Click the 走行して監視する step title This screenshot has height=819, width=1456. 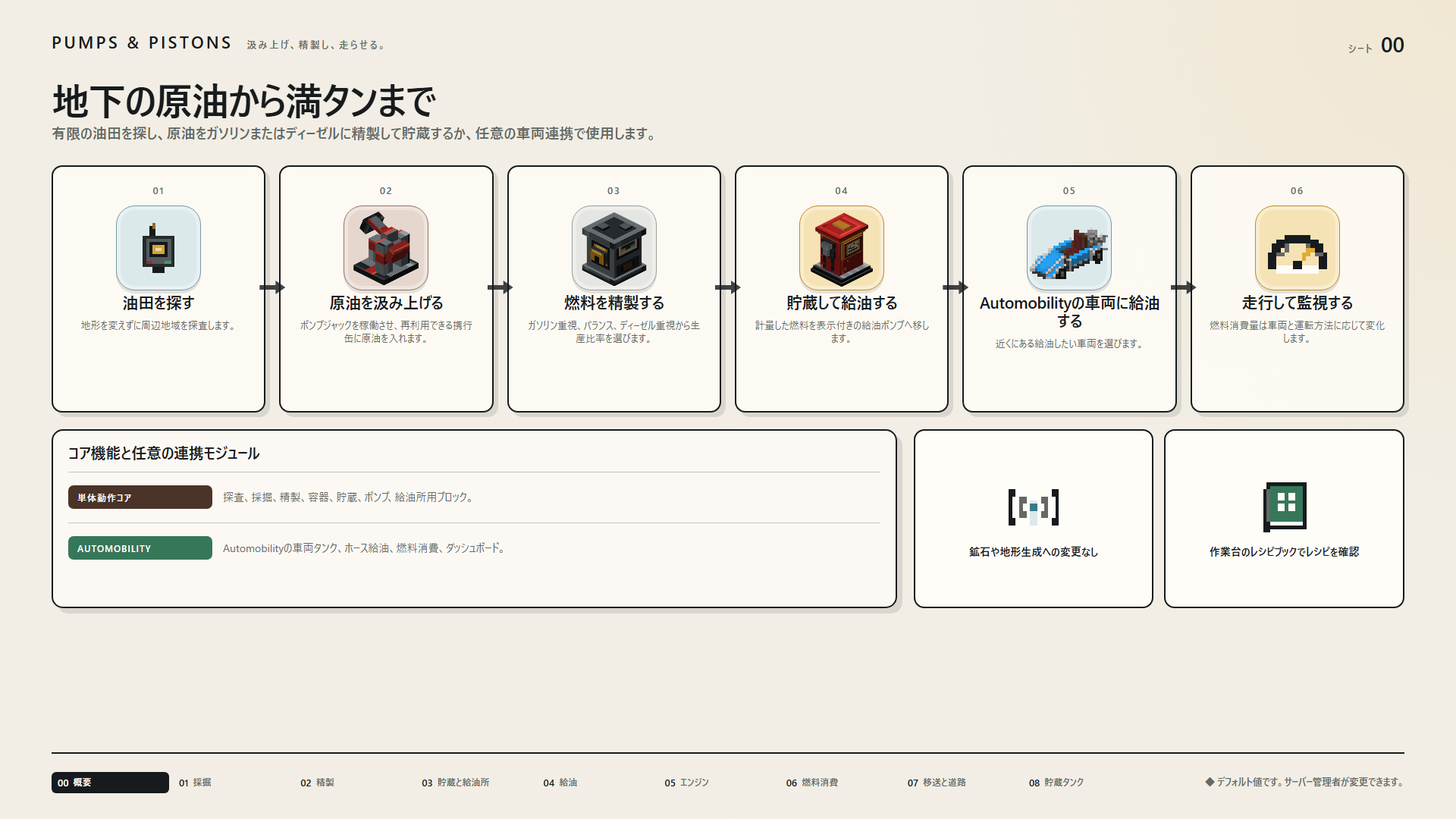click(x=1297, y=303)
